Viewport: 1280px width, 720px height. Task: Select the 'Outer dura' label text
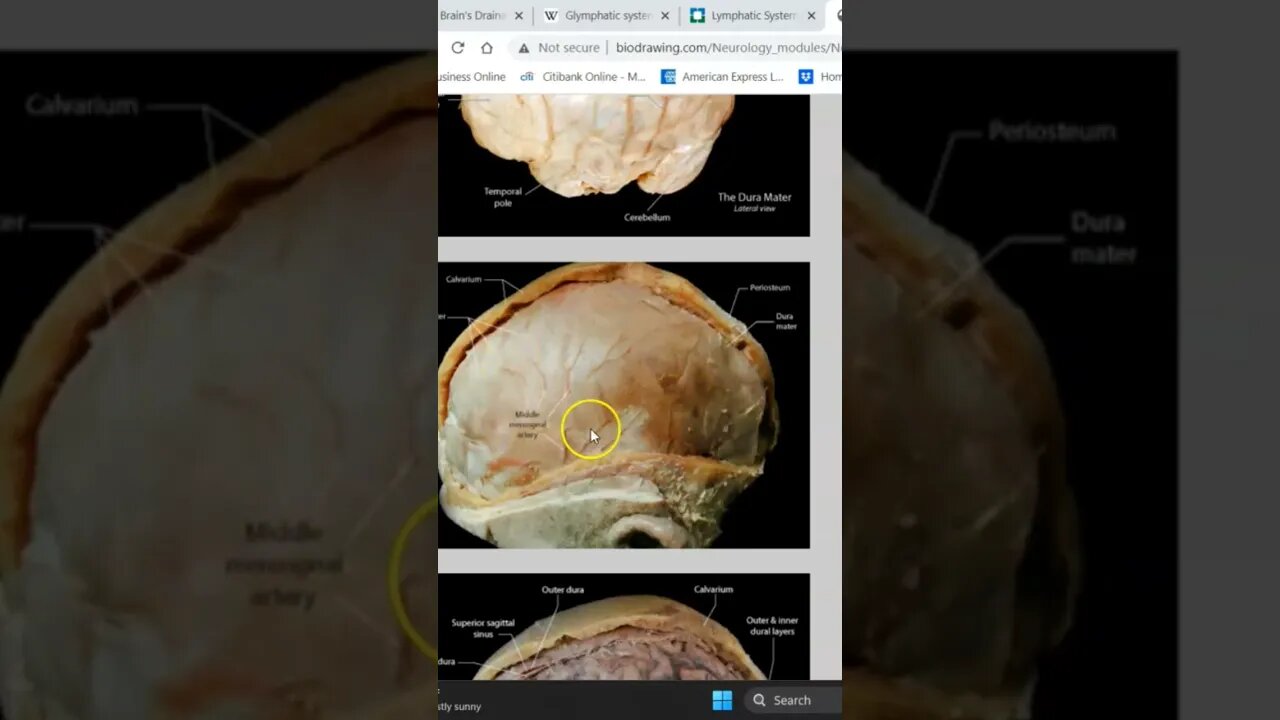(563, 590)
